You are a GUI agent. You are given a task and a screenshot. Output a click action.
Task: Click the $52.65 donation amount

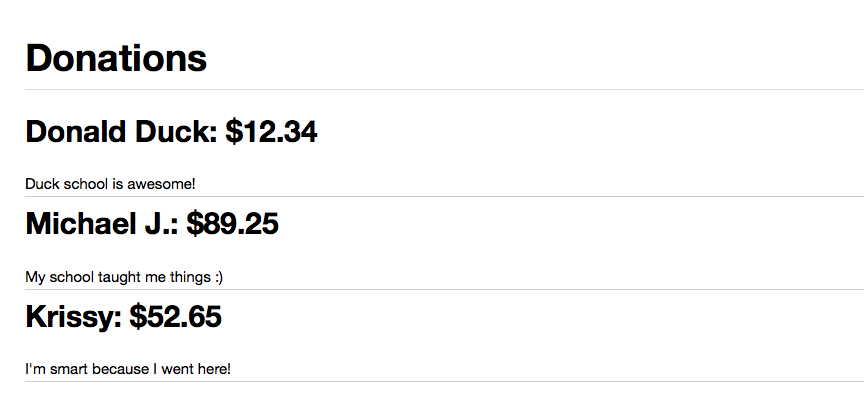click(175, 316)
